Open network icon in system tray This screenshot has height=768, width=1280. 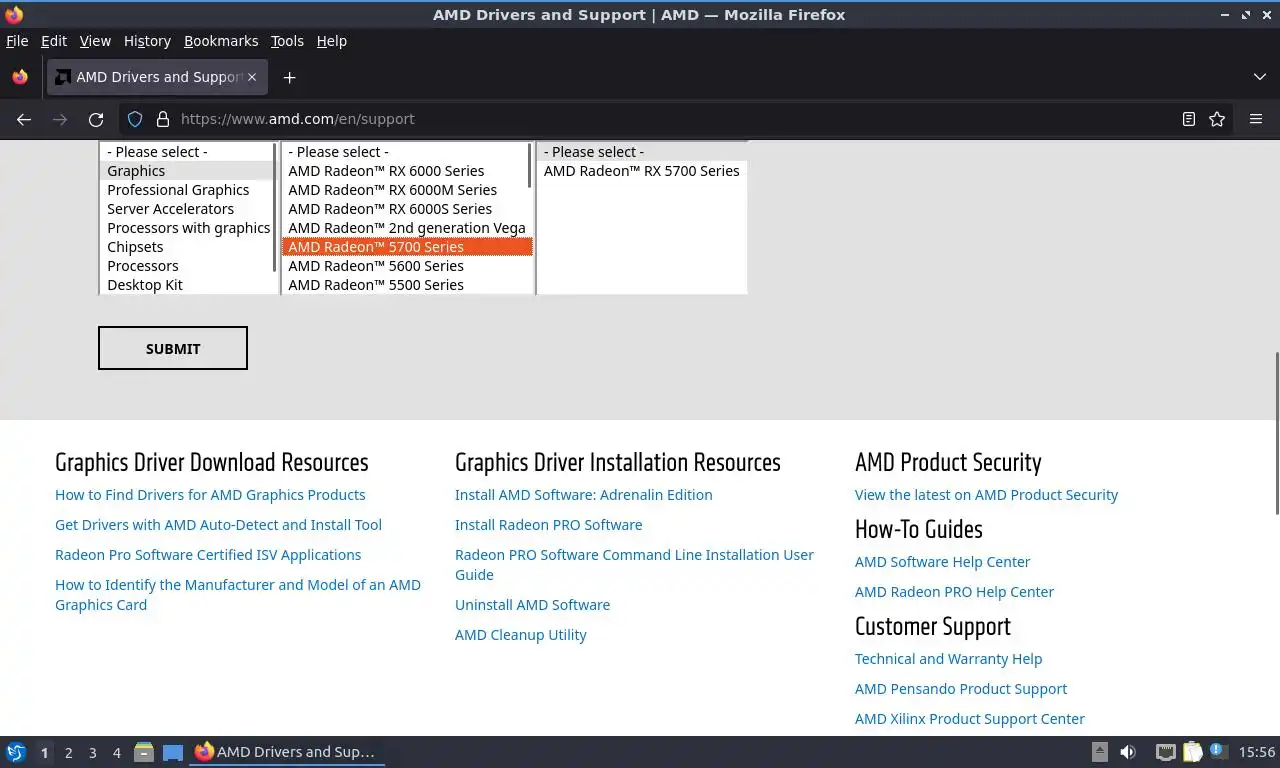[1165, 752]
